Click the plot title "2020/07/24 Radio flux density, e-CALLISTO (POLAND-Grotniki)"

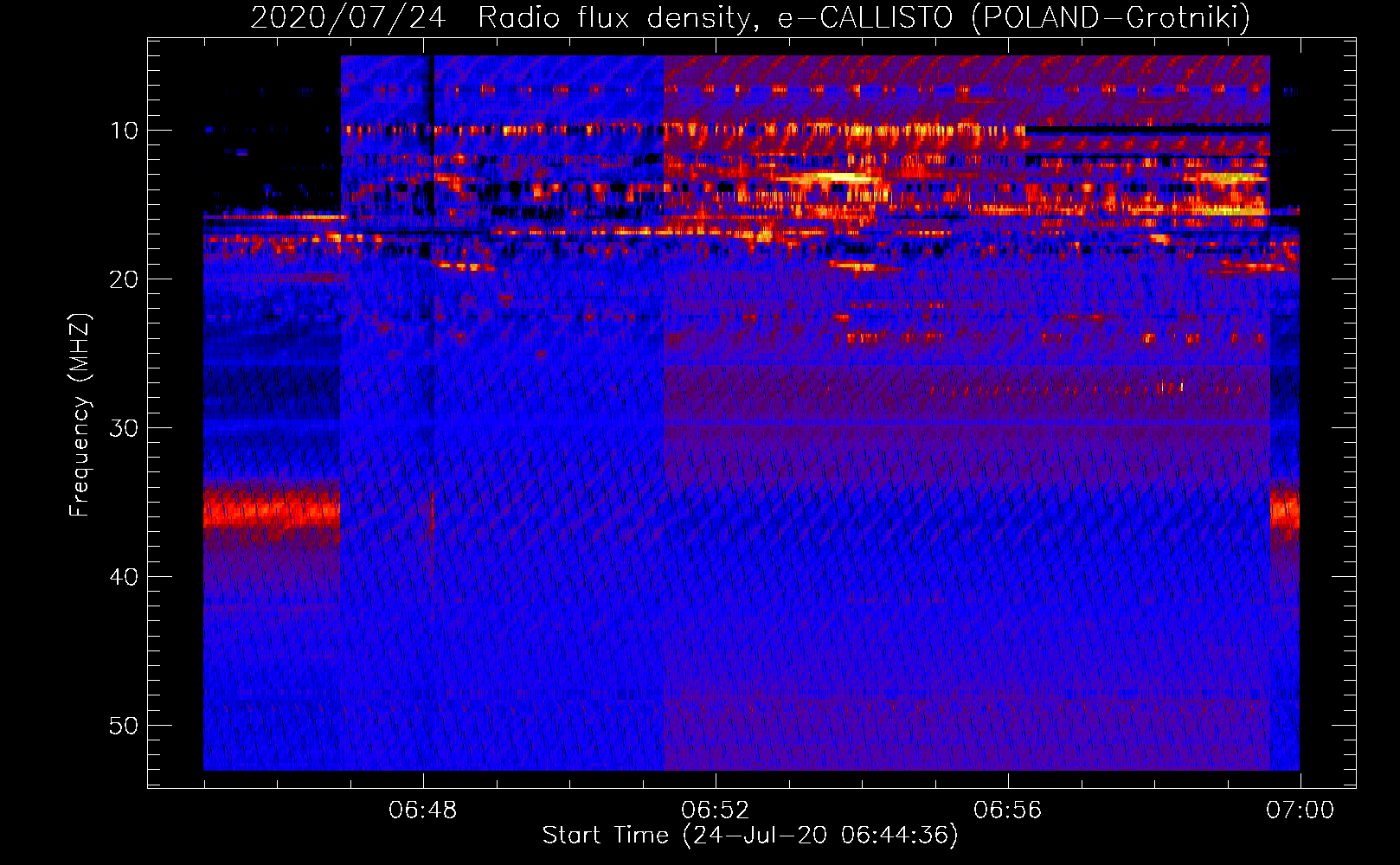pos(750,17)
